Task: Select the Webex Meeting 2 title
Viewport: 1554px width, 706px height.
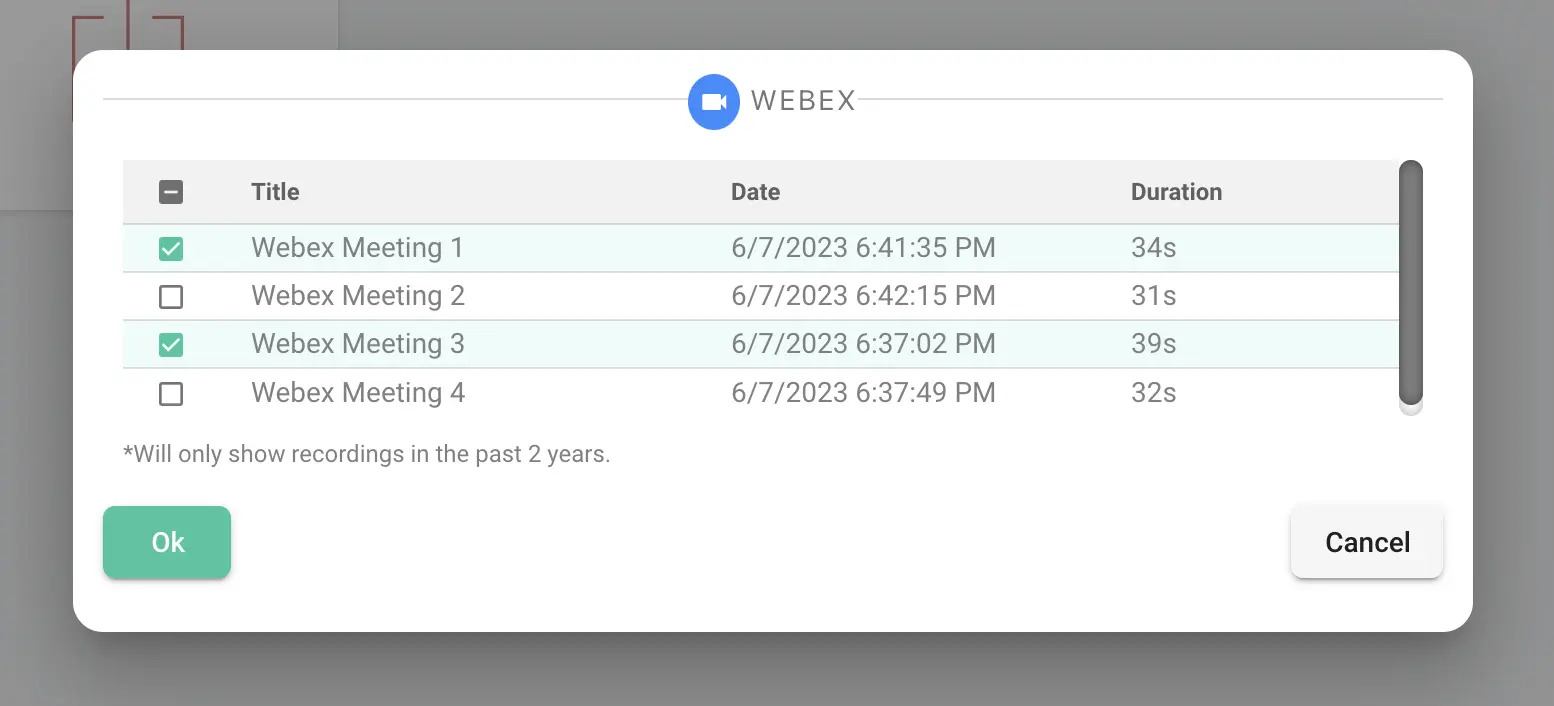Action: pos(358,296)
